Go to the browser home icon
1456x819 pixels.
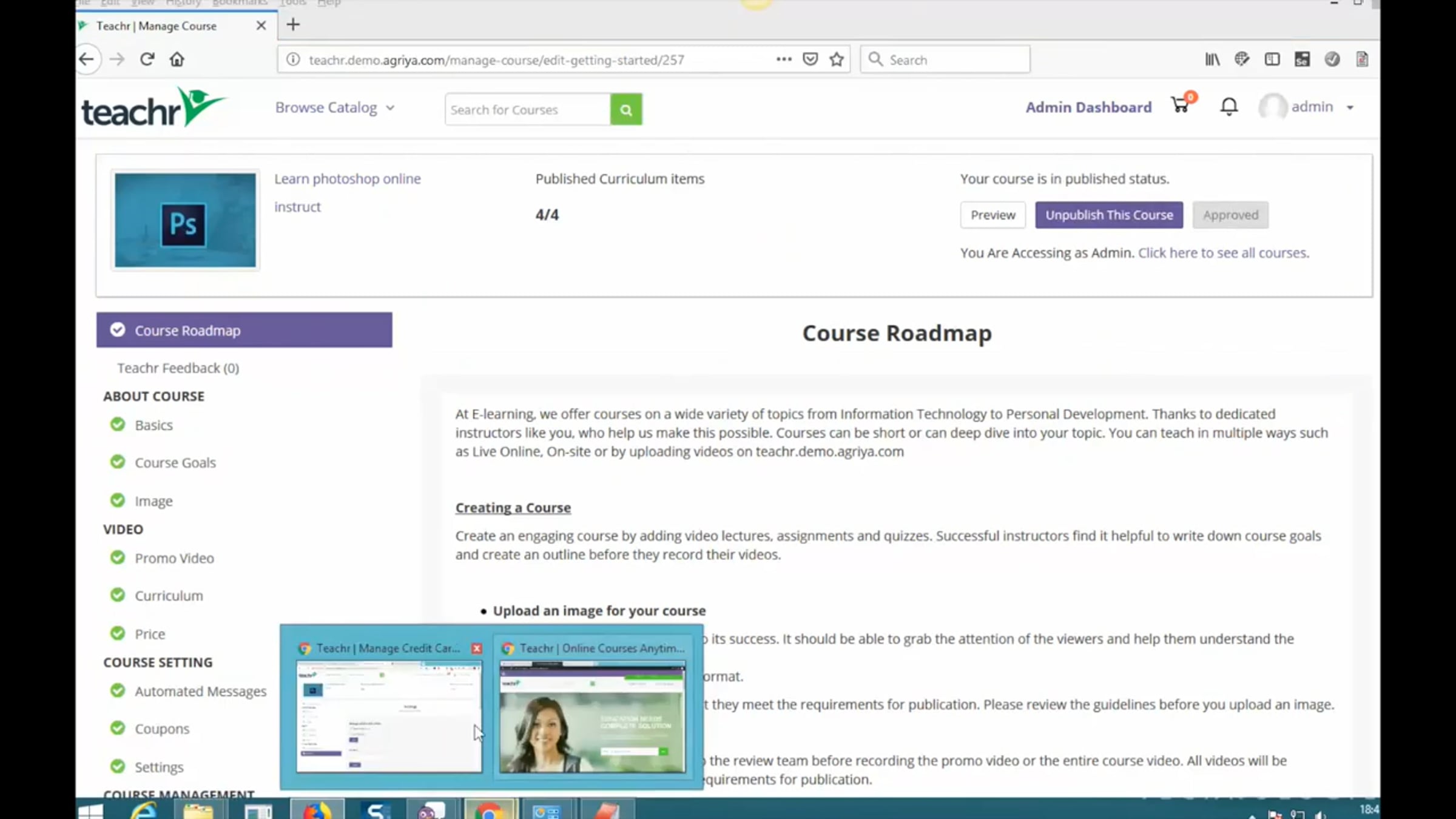click(177, 59)
